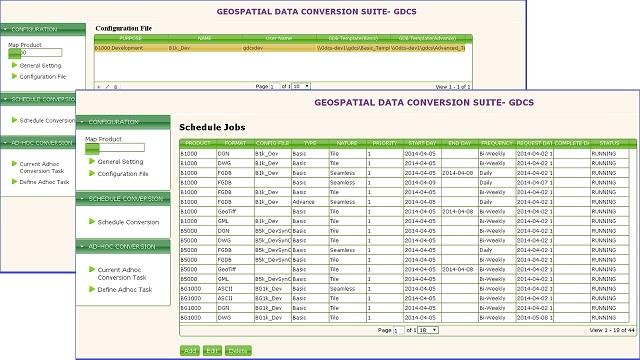Click the '2014-05-08 1' request date cell
Screen dimensions: 640x360
coord(534,318)
